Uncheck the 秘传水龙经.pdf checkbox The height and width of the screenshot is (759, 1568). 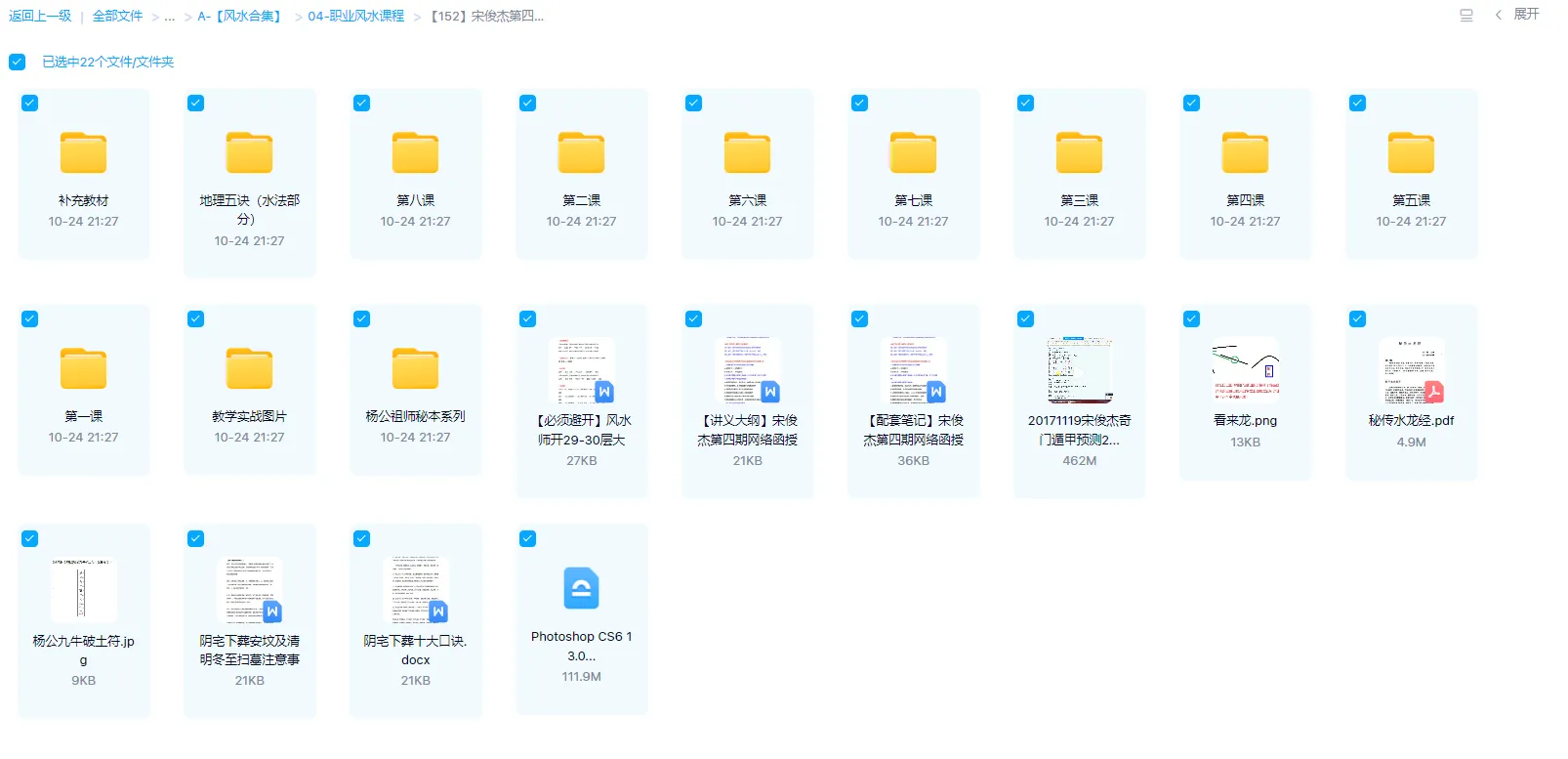(x=1358, y=318)
